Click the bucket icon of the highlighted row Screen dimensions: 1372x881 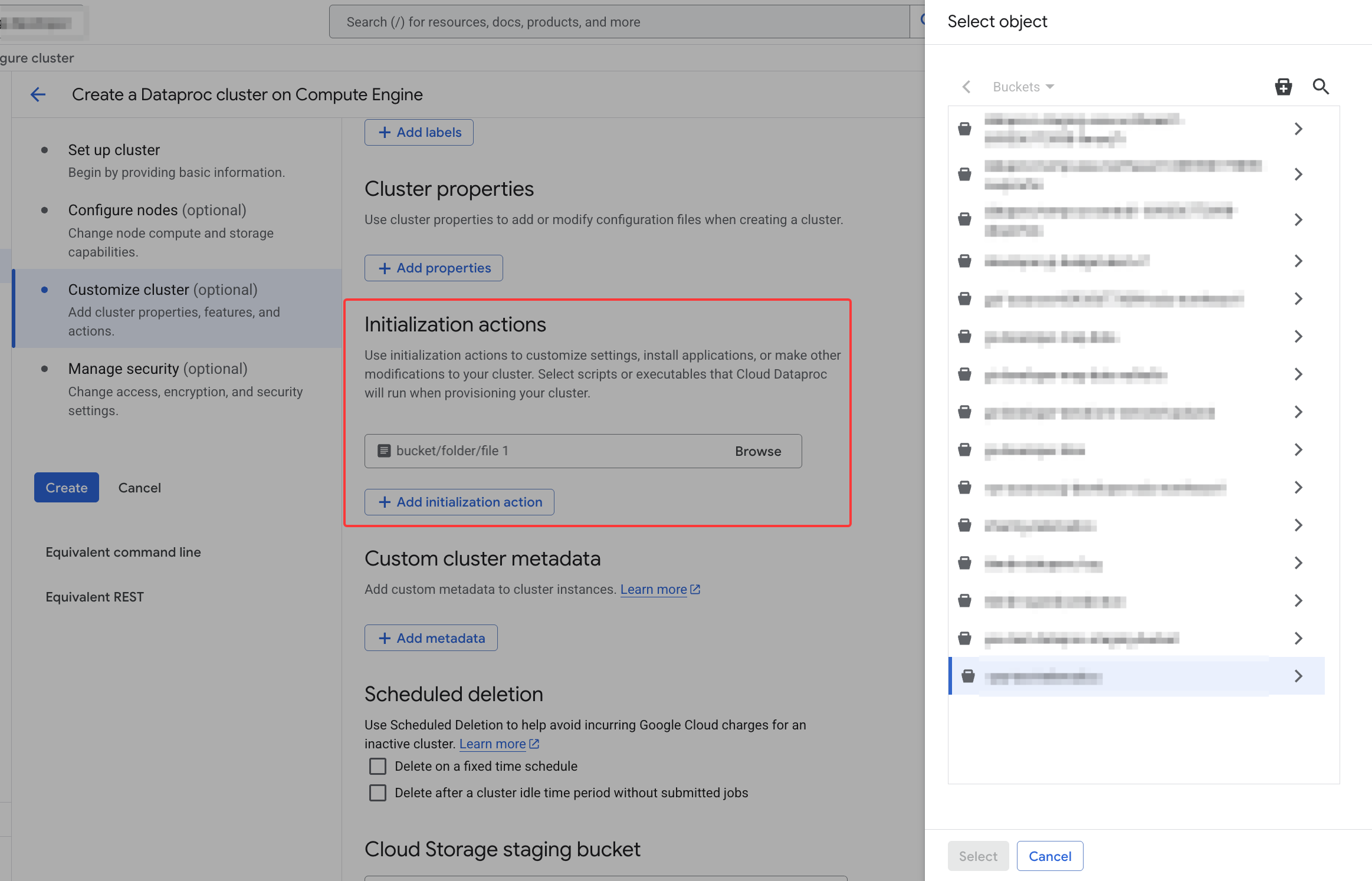(x=968, y=676)
